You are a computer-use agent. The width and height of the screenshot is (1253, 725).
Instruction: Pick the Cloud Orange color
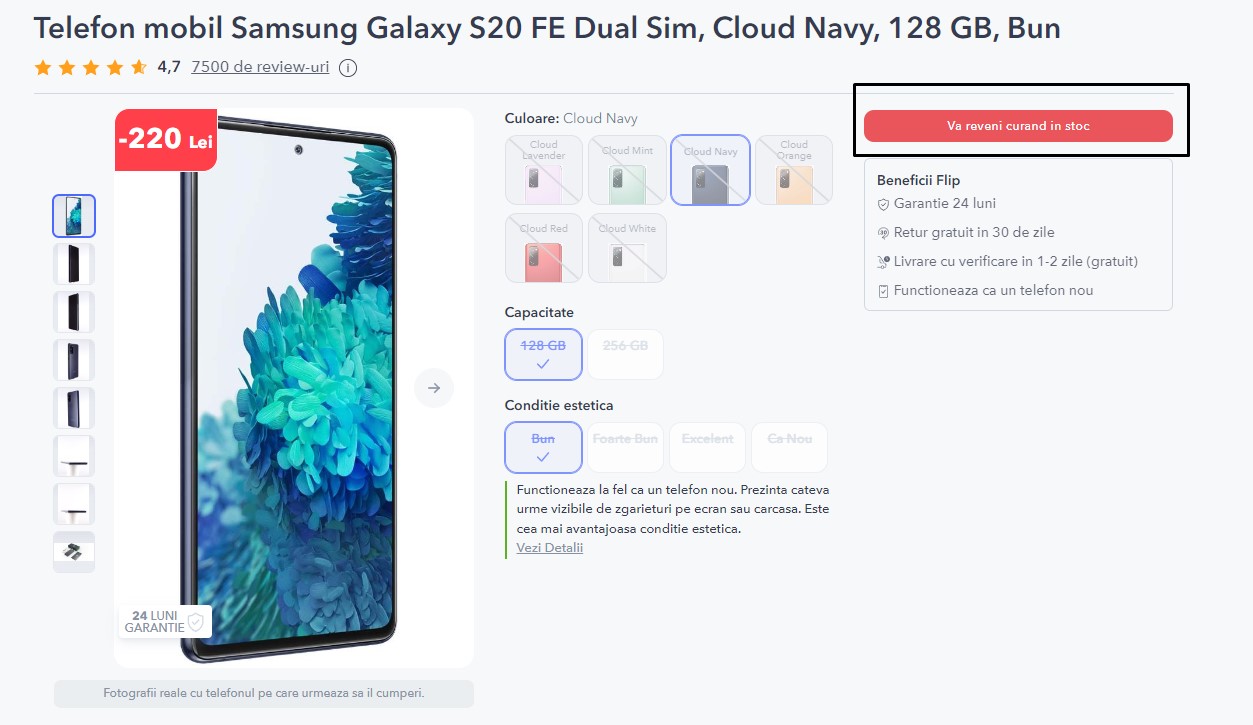[x=794, y=170]
